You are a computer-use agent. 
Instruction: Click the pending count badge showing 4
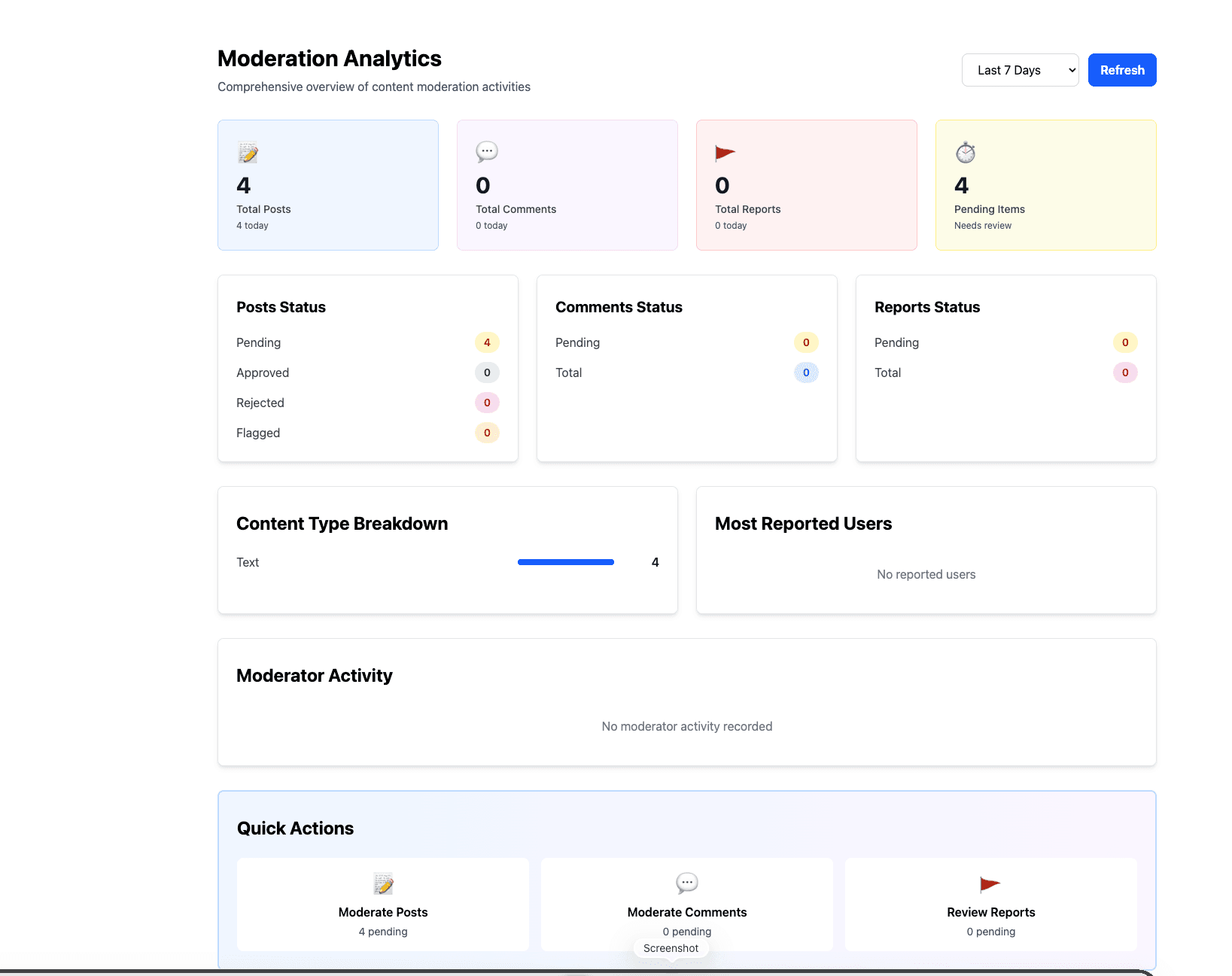(487, 342)
